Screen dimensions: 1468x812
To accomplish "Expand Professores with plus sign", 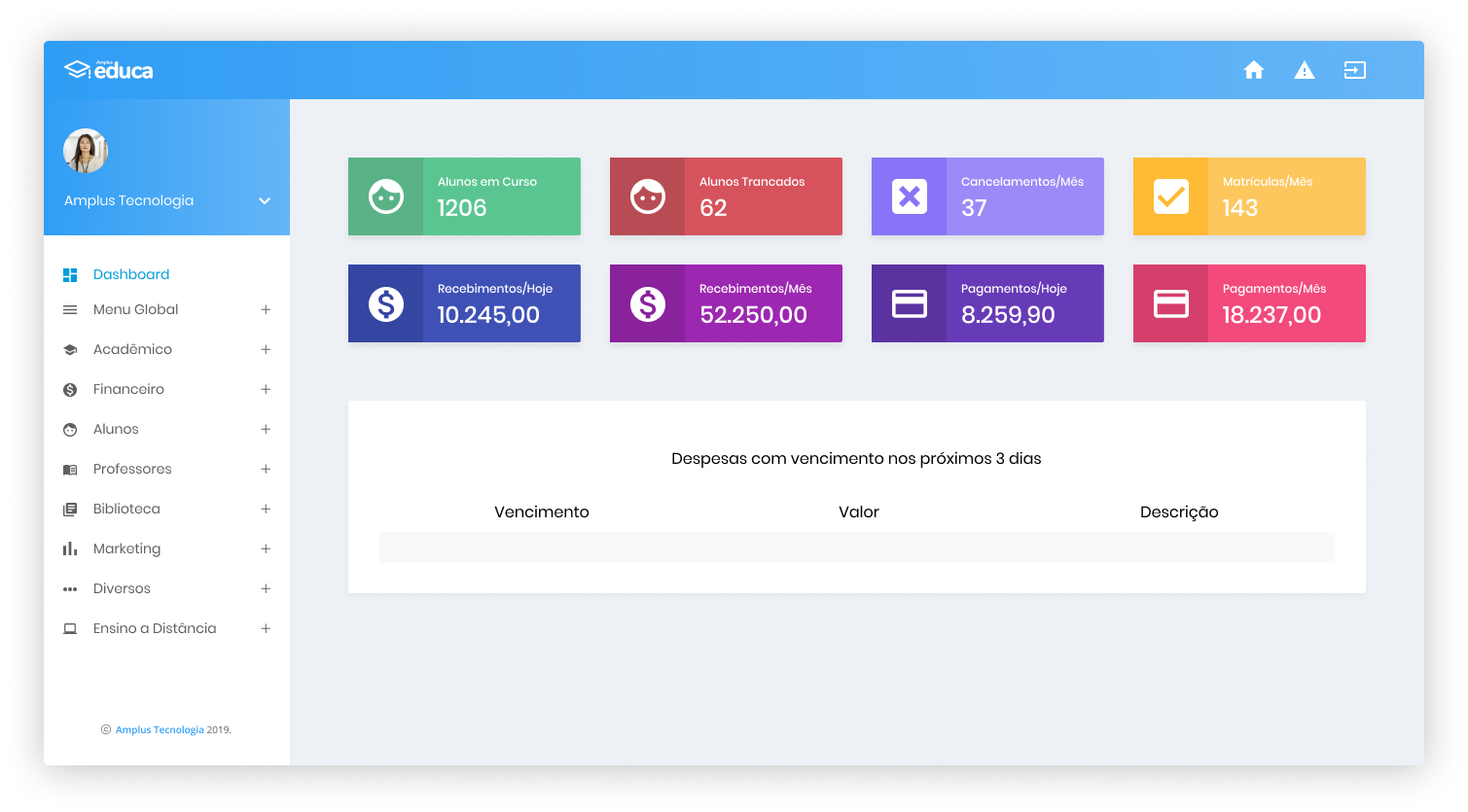I will [x=266, y=469].
